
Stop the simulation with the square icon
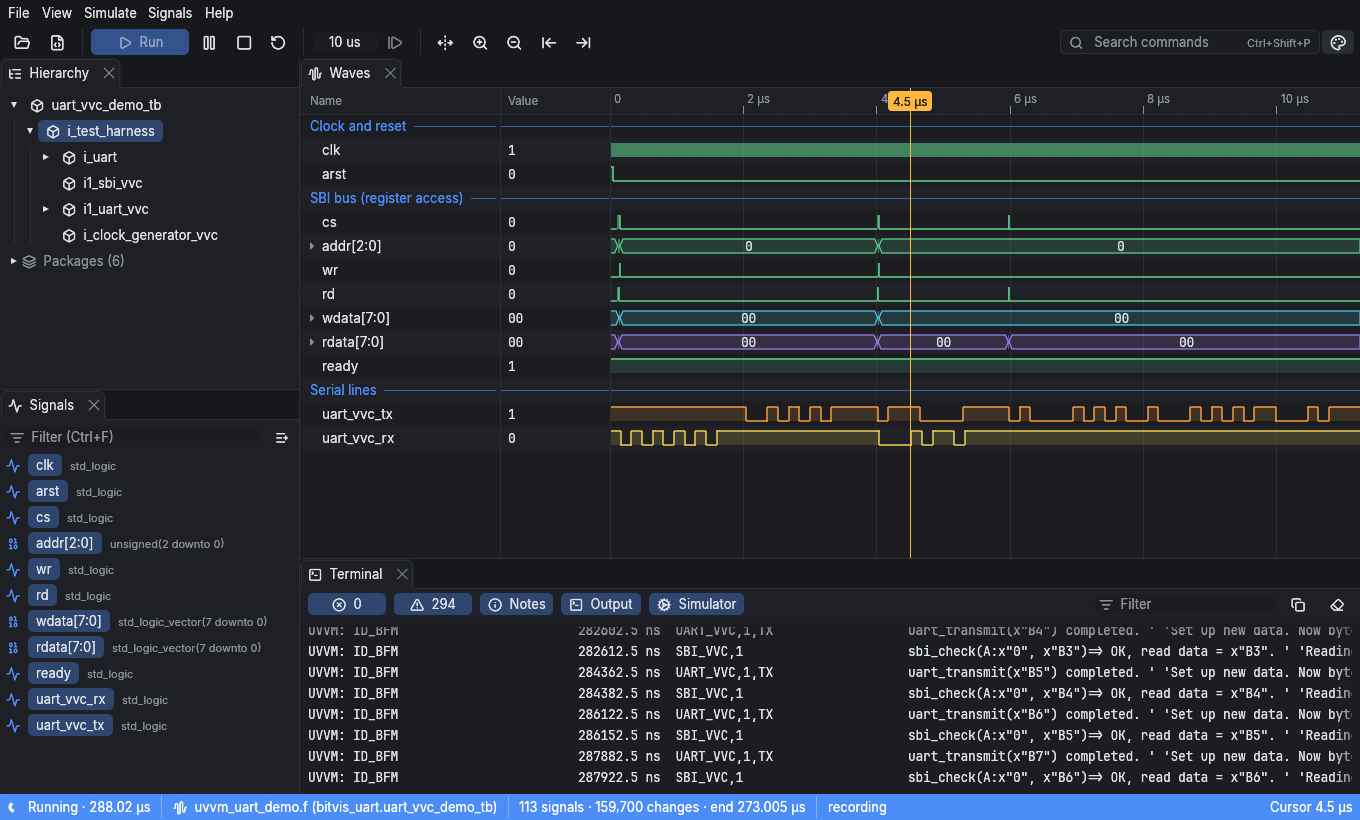click(x=244, y=42)
